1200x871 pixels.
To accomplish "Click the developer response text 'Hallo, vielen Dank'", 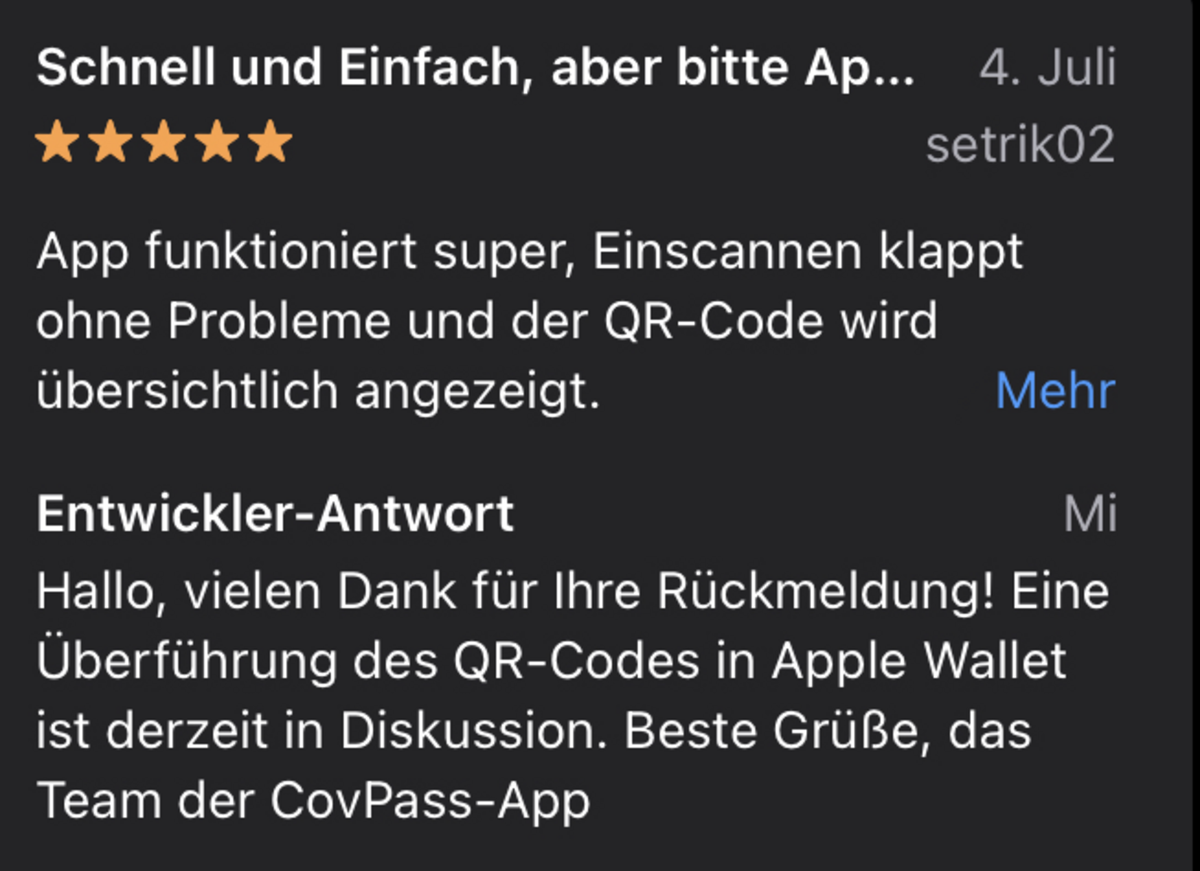I will coord(573,592).
